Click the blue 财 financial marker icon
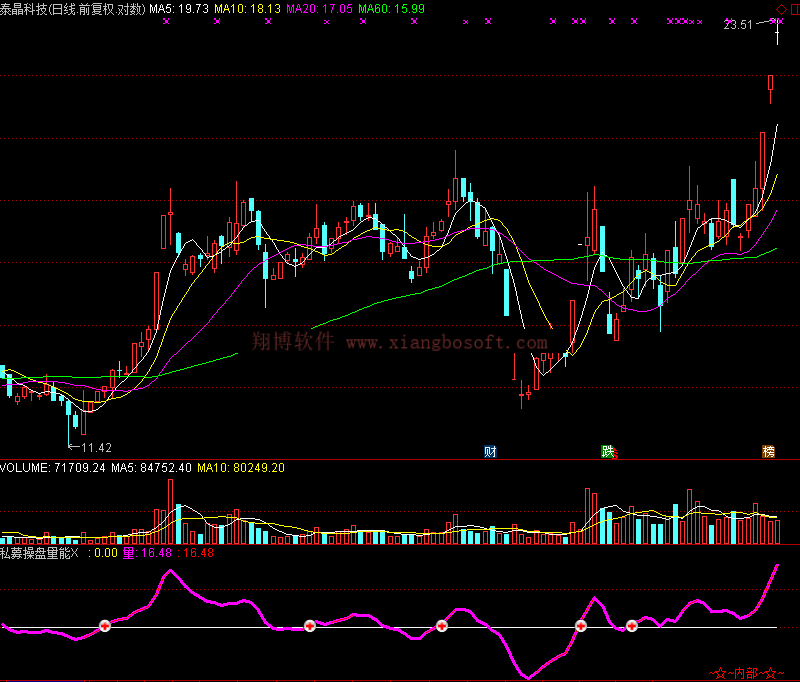800x682 pixels. click(490, 451)
